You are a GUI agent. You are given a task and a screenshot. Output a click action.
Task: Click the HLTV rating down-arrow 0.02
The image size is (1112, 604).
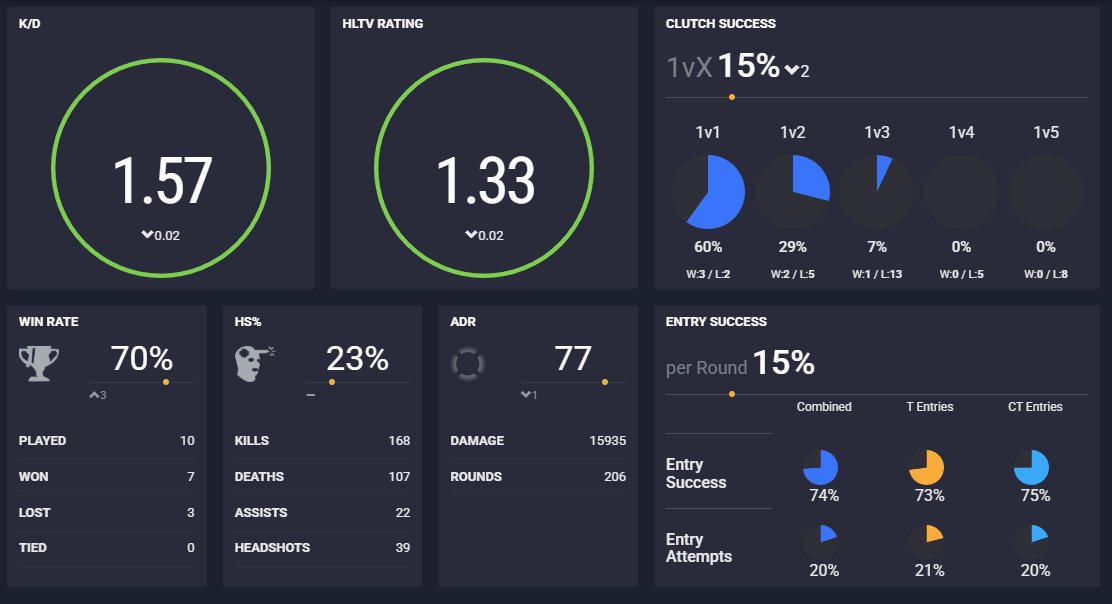click(x=484, y=235)
